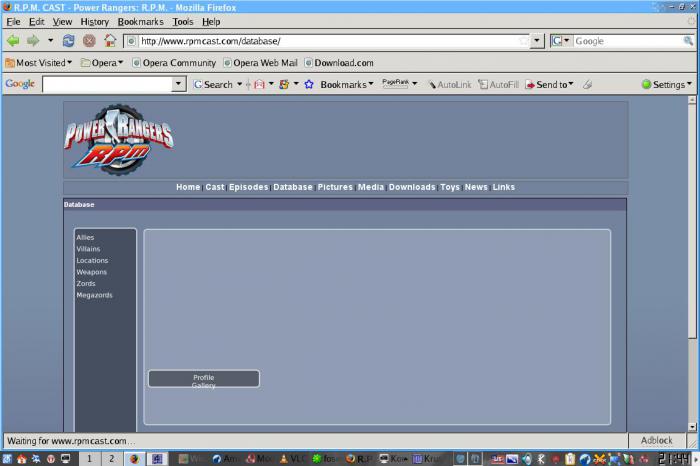Click the AutoFill toolbar button
Image resolution: width=700 pixels, height=466 pixels.
point(498,84)
